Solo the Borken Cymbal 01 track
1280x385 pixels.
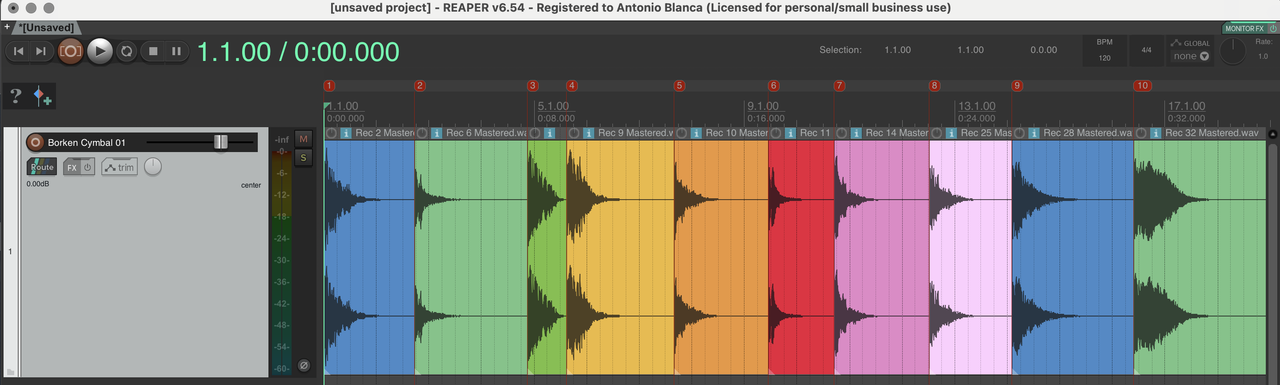pyautogui.click(x=304, y=157)
